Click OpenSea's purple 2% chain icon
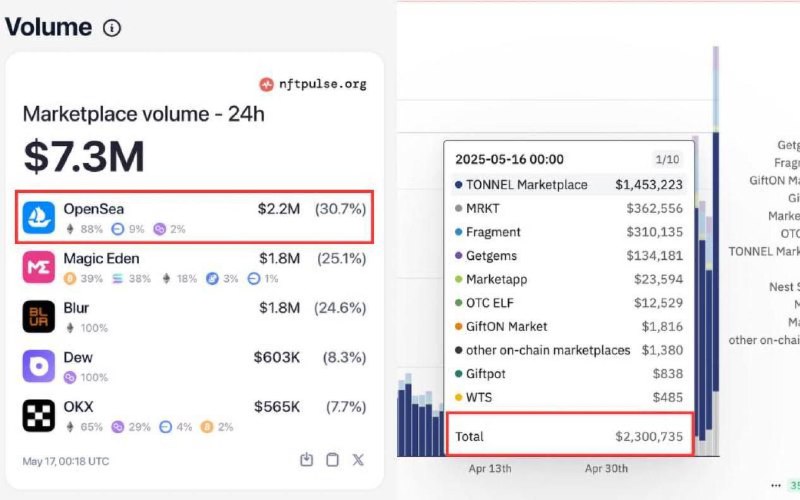This screenshot has height=500, width=800. pyautogui.click(x=160, y=229)
